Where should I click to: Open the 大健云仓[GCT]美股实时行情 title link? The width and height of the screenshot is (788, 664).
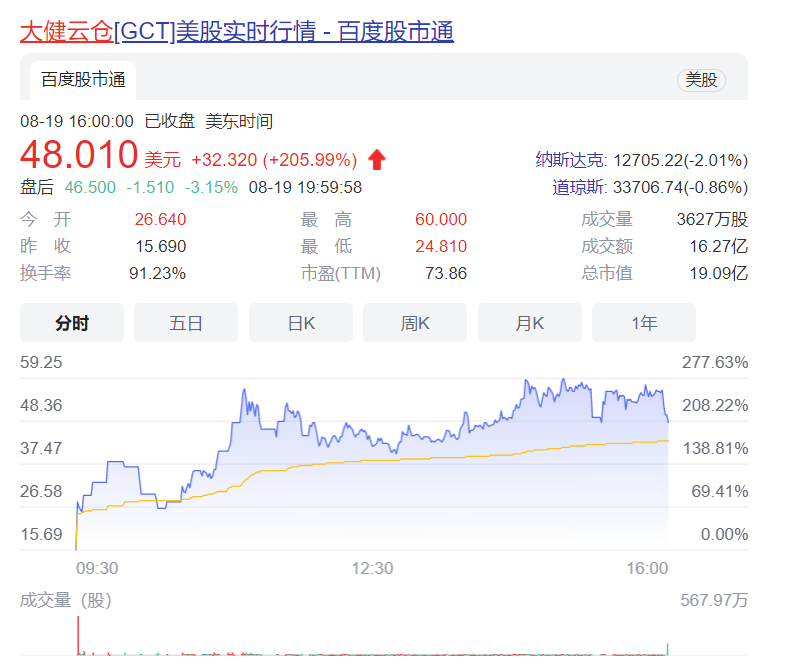tap(237, 32)
